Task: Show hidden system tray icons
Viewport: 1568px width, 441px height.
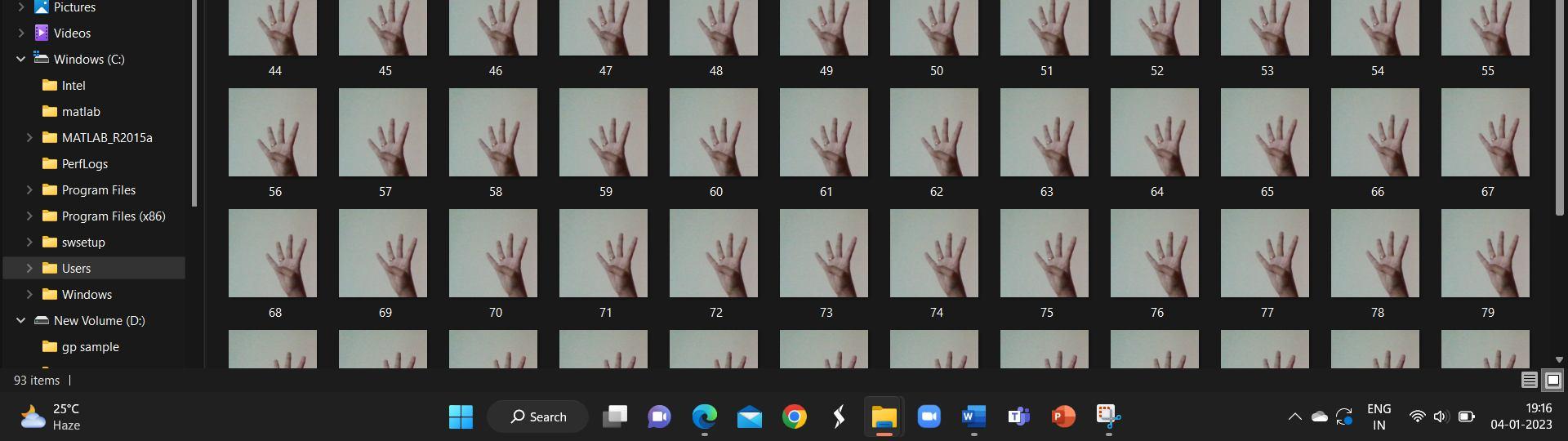Action: coord(1294,416)
